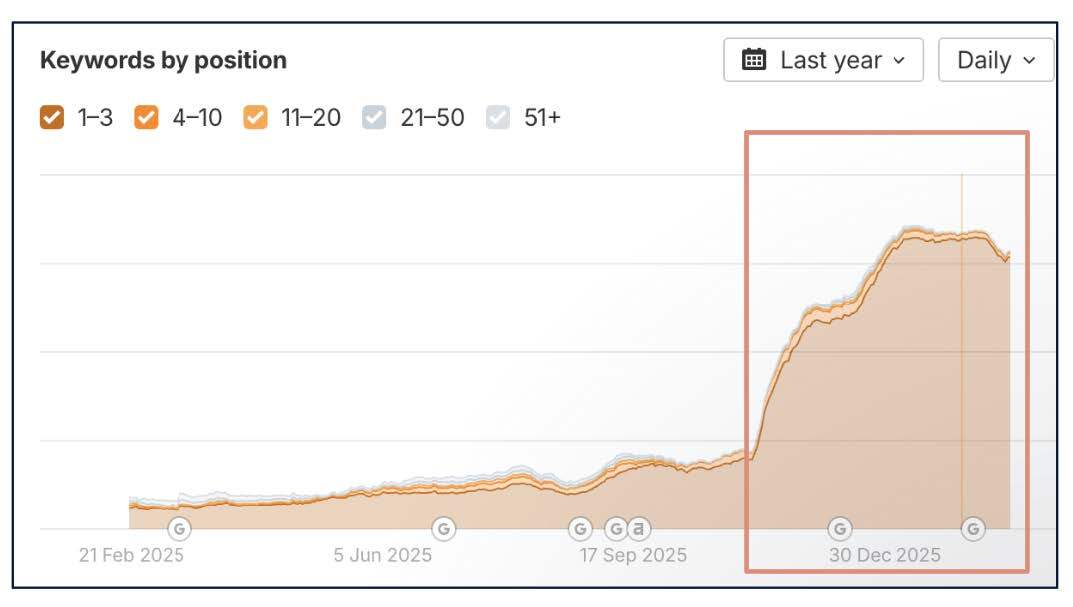The height and width of the screenshot is (607, 1073).
Task: Toggle the 4–10 position checkbox
Action: 146,118
